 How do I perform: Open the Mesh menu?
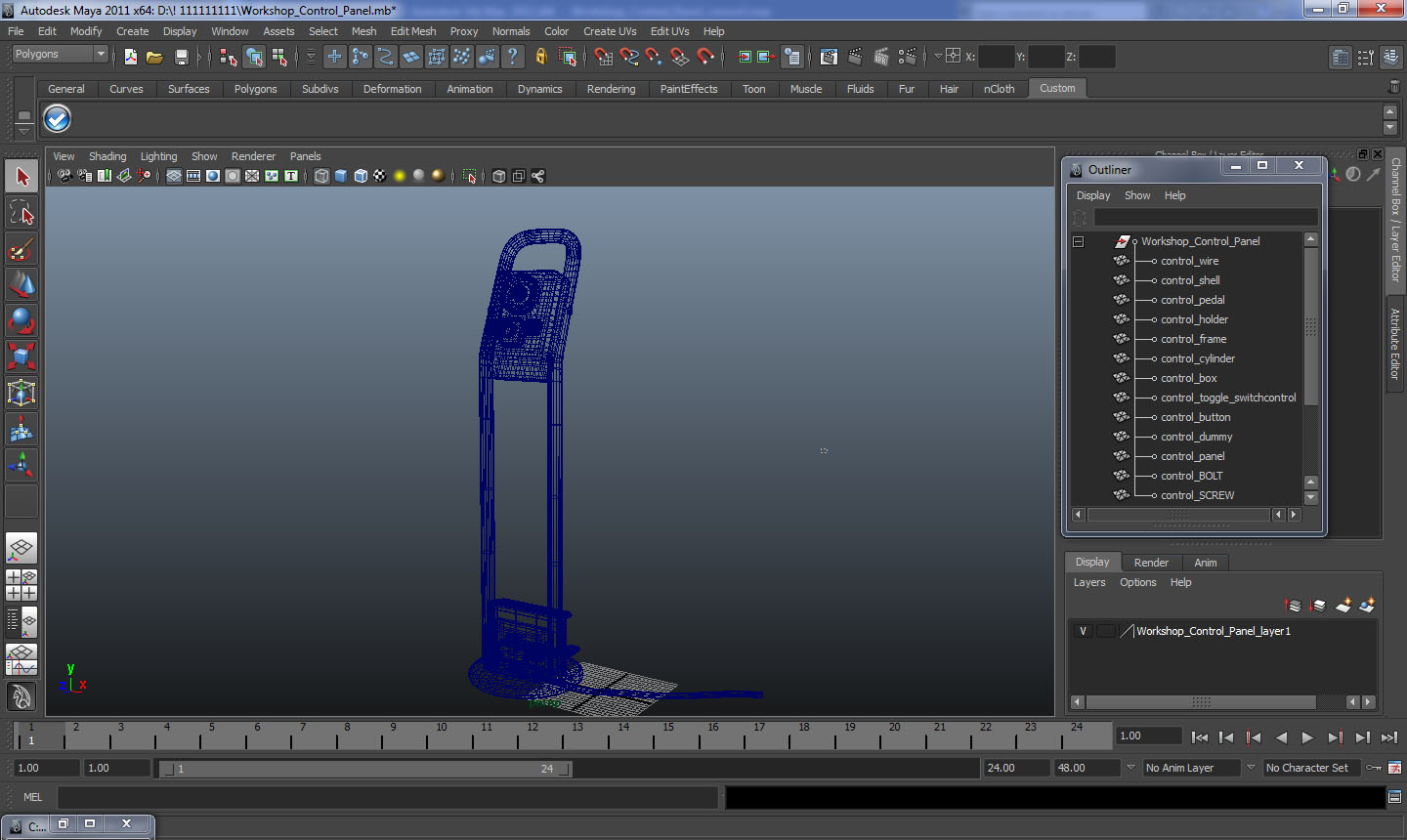[363, 31]
